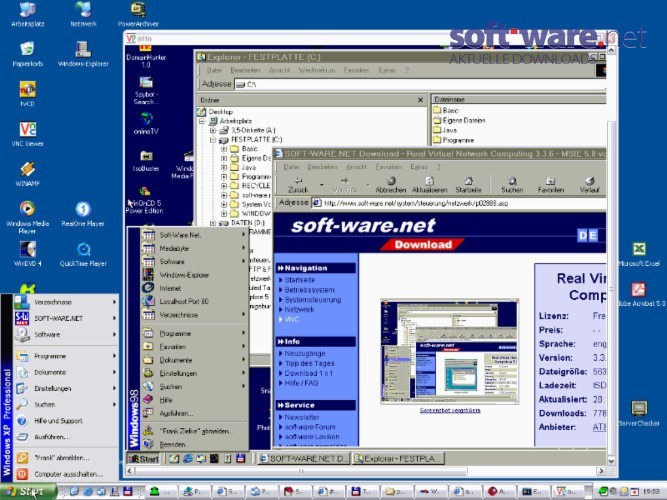The height and width of the screenshot is (500, 667).
Task: Launch RealOne Player desktop icon
Action: [83, 215]
